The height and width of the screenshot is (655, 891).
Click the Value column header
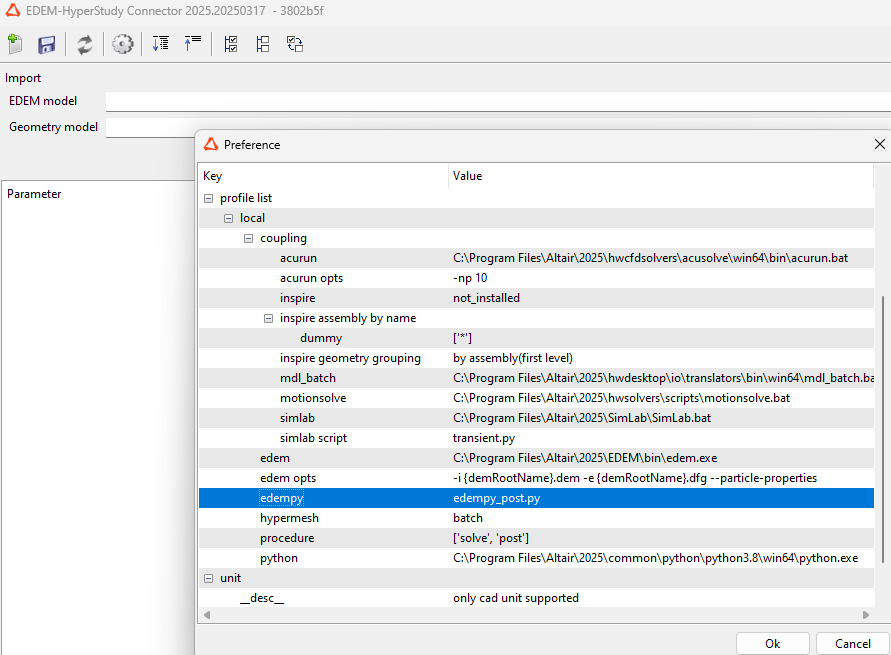[661, 176]
